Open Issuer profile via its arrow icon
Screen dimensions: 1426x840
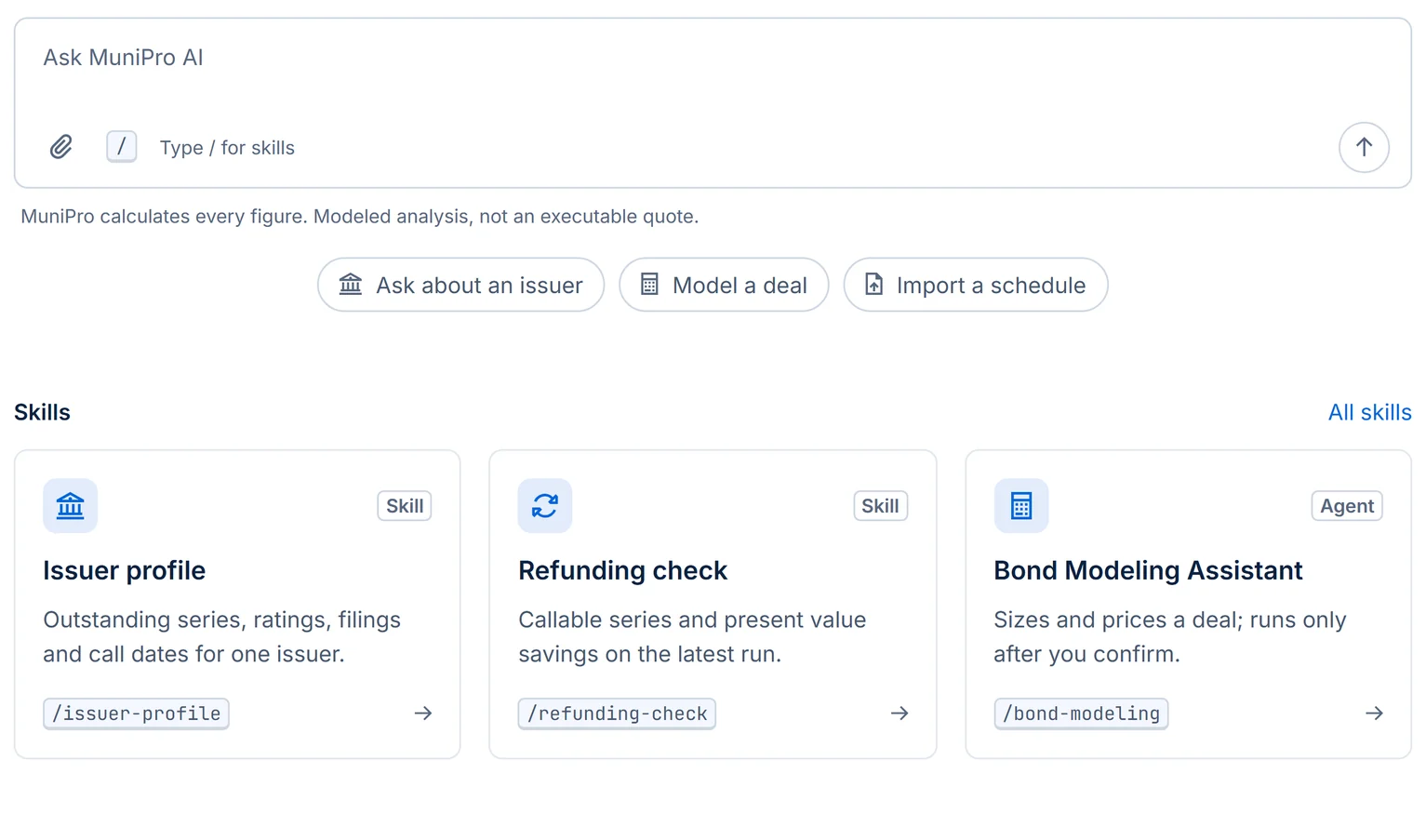(423, 713)
